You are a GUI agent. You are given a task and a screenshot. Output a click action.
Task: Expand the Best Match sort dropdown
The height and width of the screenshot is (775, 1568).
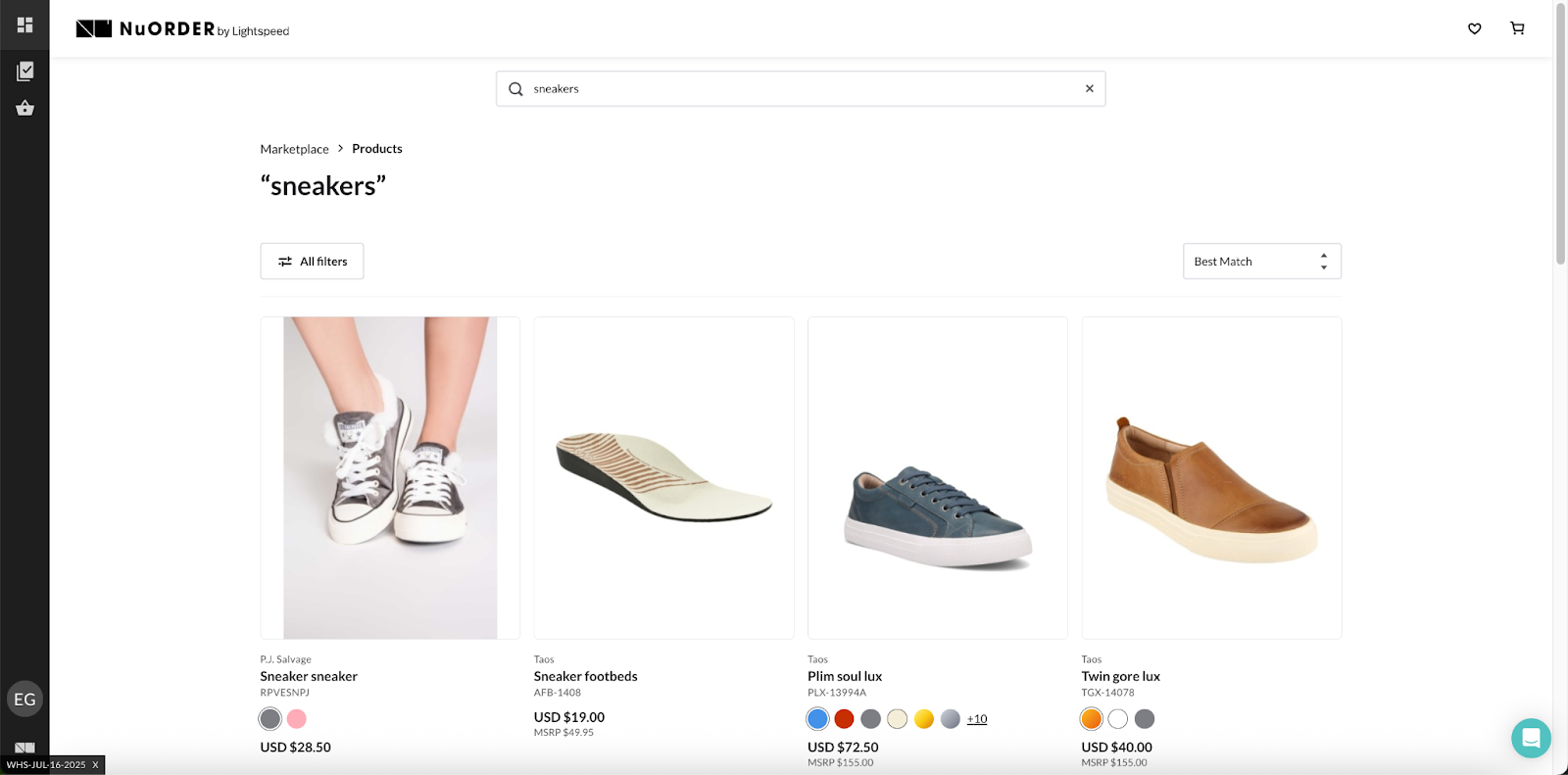[1261, 262]
